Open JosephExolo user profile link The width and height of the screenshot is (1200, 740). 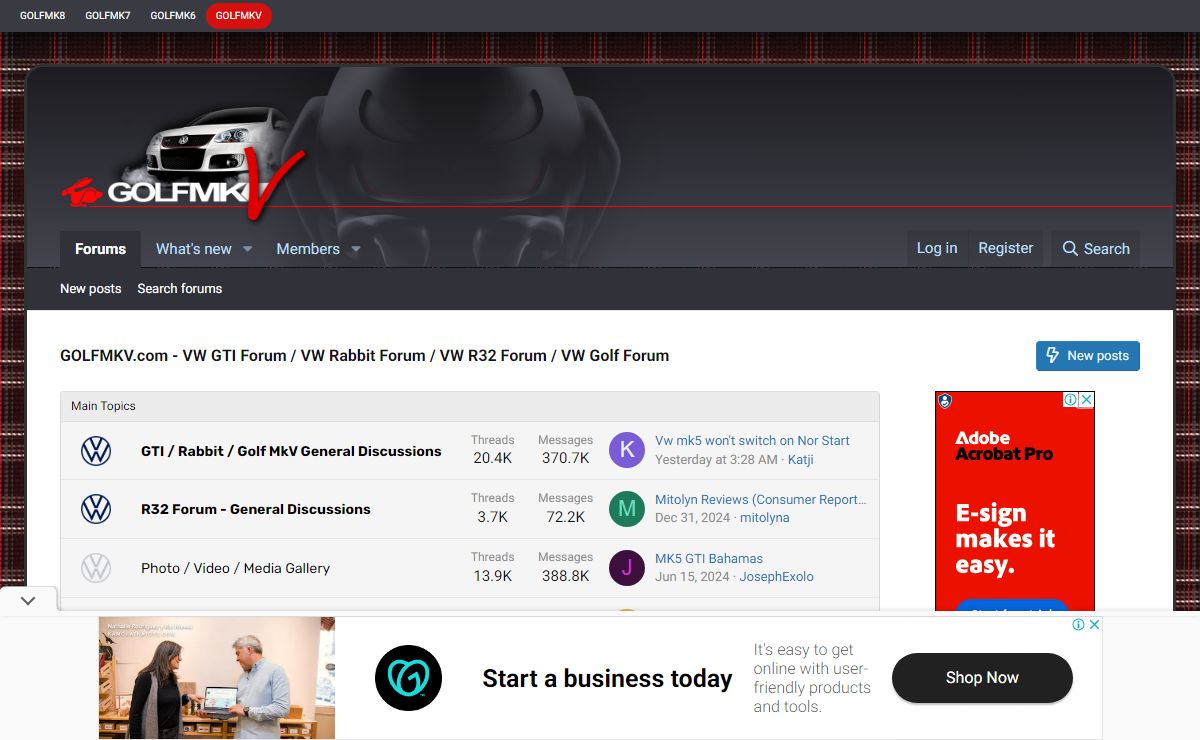[777, 576]
